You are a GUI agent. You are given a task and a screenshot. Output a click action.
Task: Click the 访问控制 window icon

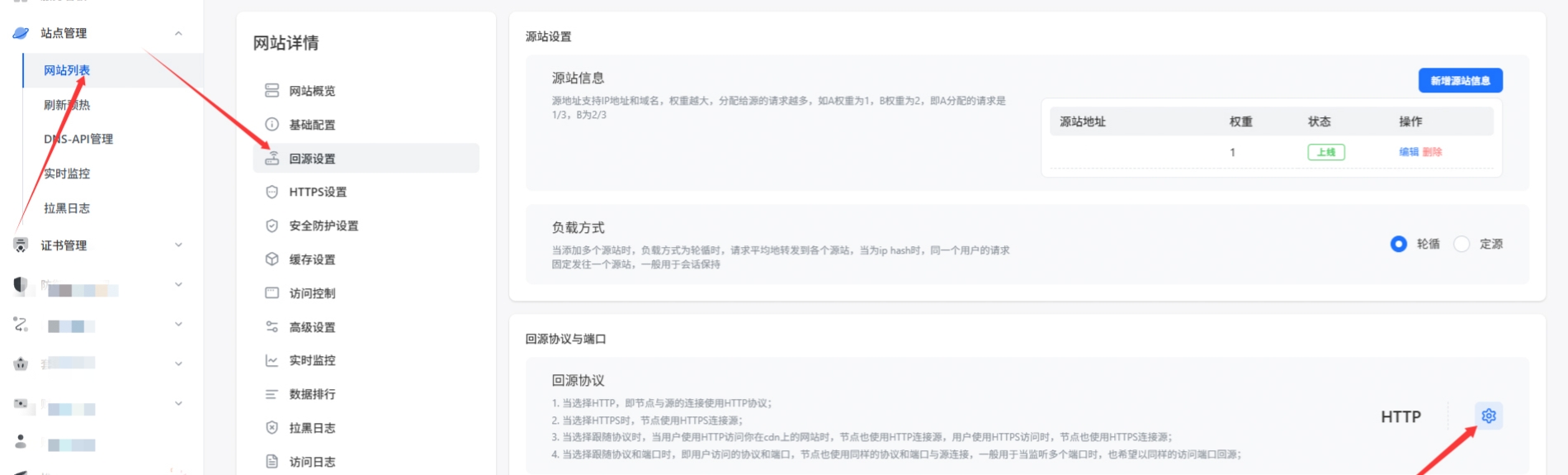pos(272,293)
